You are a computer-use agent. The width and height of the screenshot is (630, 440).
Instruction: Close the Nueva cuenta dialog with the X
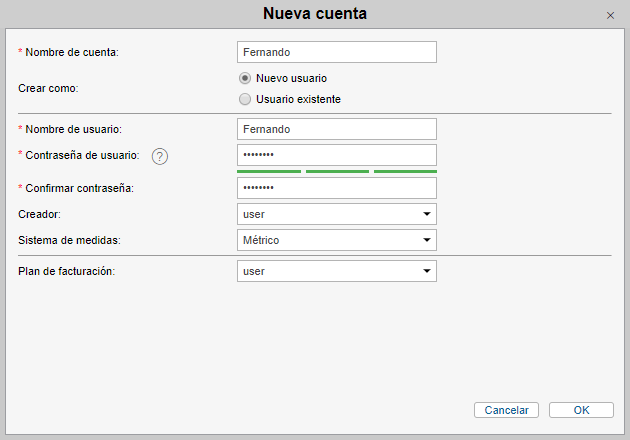[x=610, y=15]
